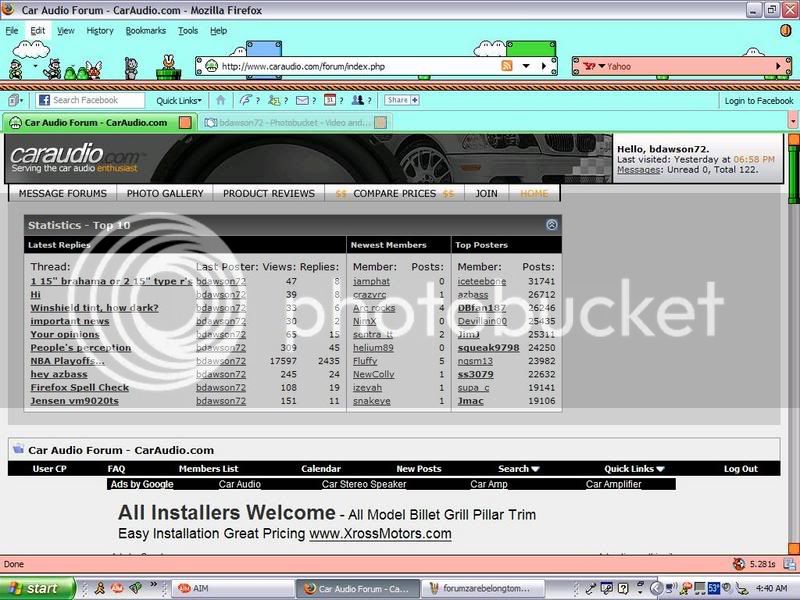Screen dimensions: 800x600
Task: Open the tab list dropdown arrow
Action: point(793,122)
